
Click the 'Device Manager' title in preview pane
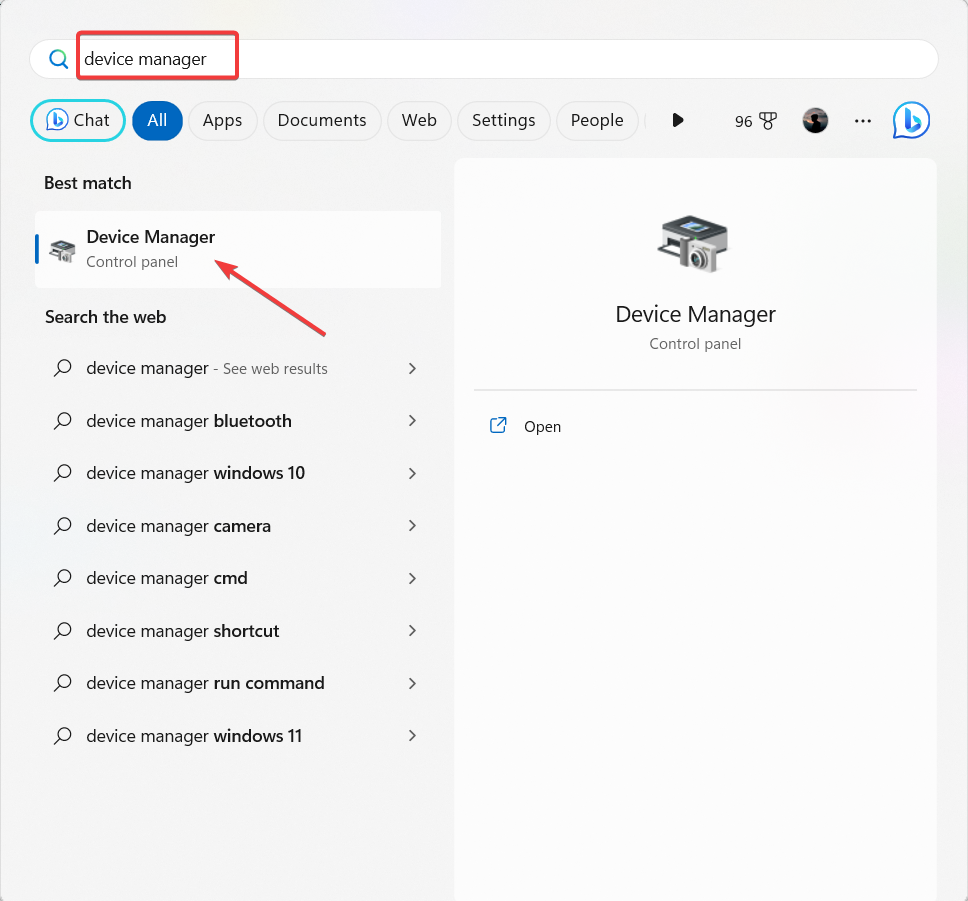click(x=695, y=315)
